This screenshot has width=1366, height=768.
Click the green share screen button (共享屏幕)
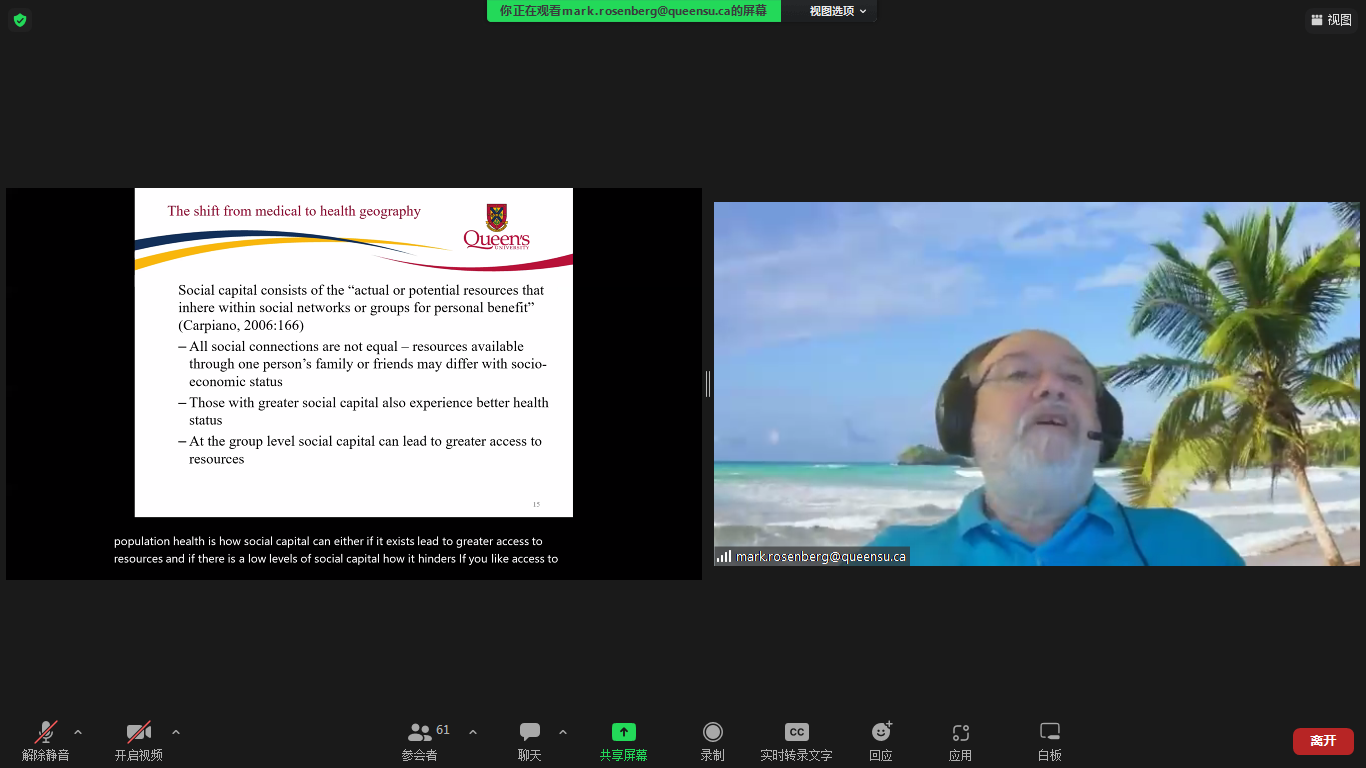point(623,740)
